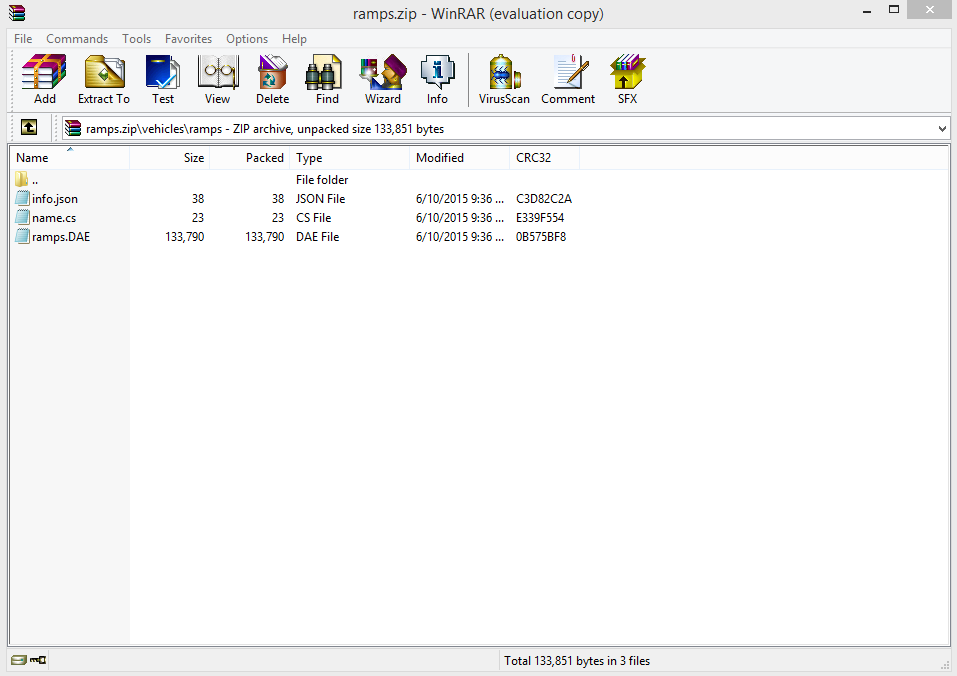Click the 'File folder' type text
Screen dimensions: 957x676
click(x=322, y=180)
